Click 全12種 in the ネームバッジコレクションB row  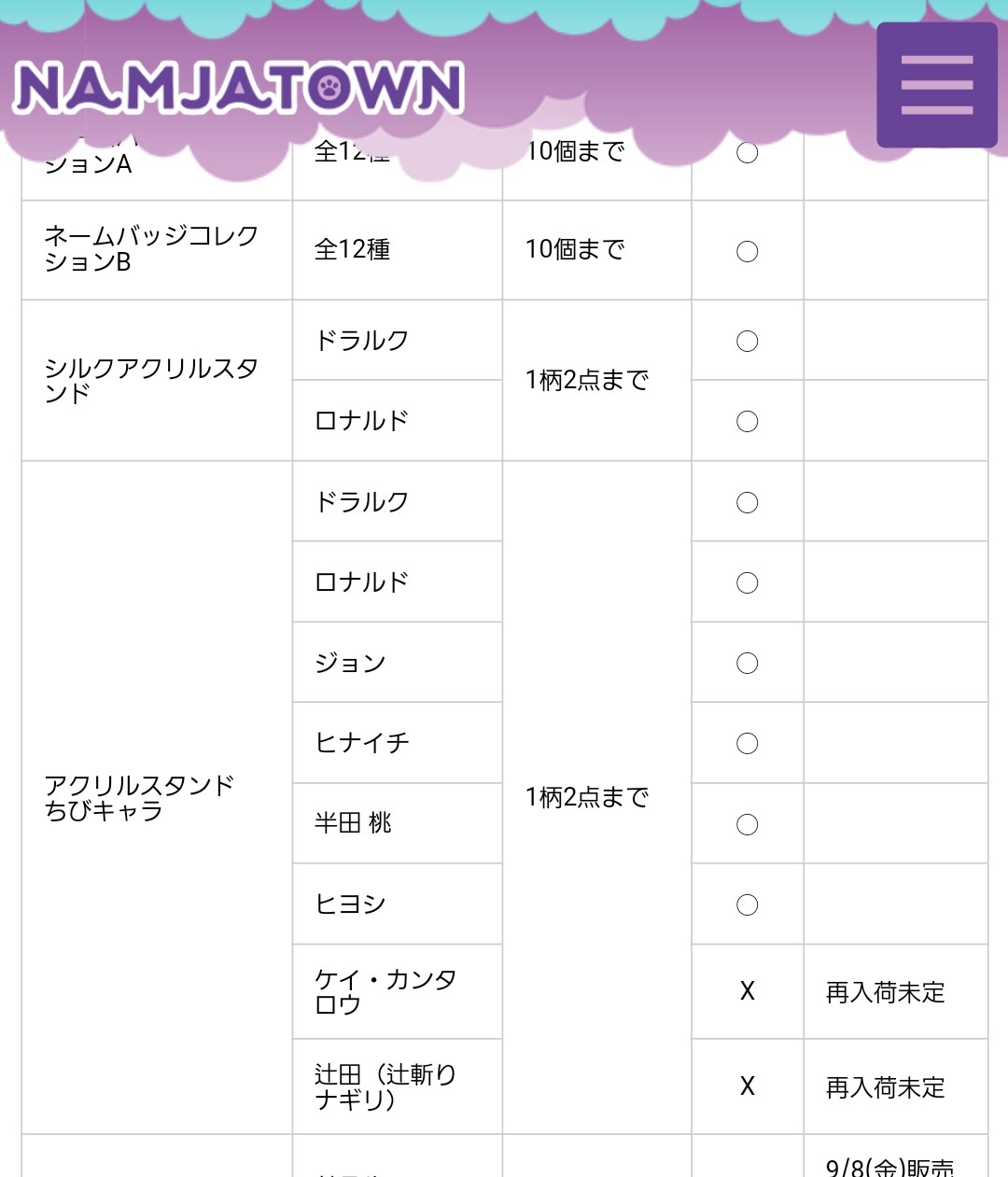352,249
